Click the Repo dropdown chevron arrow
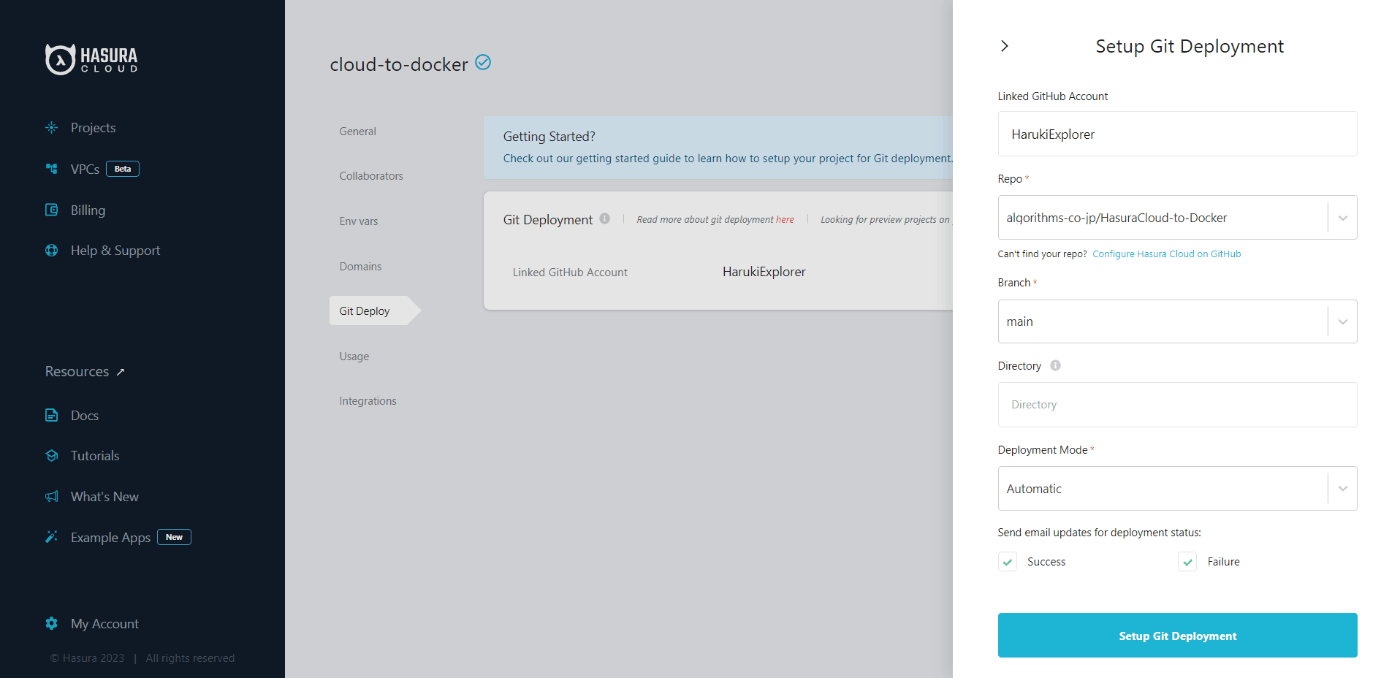Image resolution: width=1400 pixels, height=678 pixels. [x=1343, y=217]
